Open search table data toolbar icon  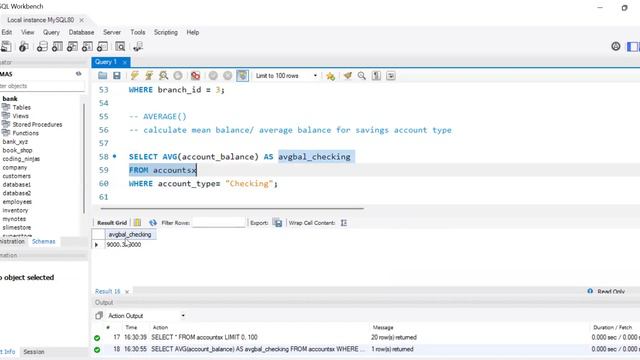tap(120, 47)
